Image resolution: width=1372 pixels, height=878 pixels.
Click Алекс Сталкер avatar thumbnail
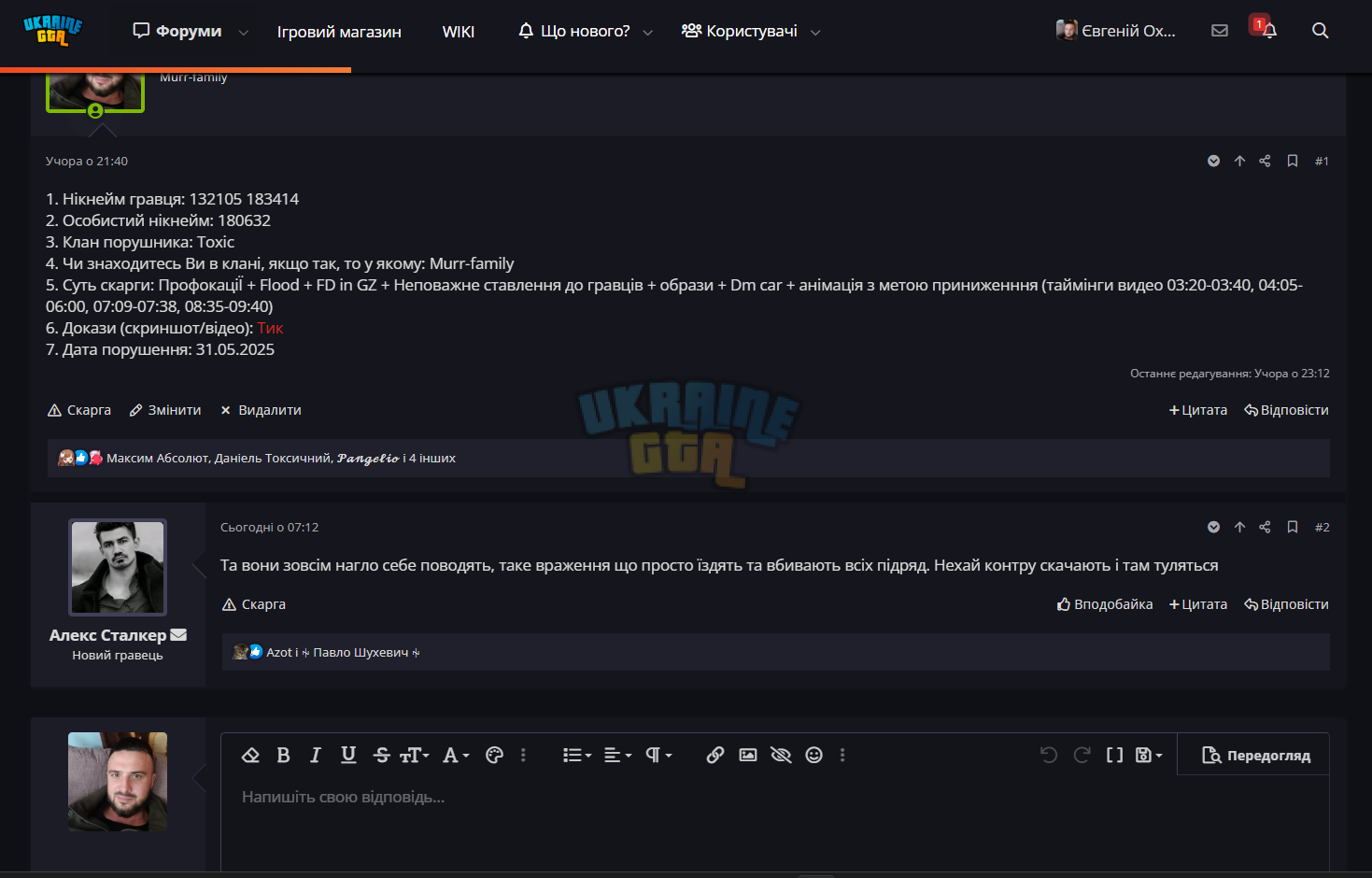click(x=118, y=567)
